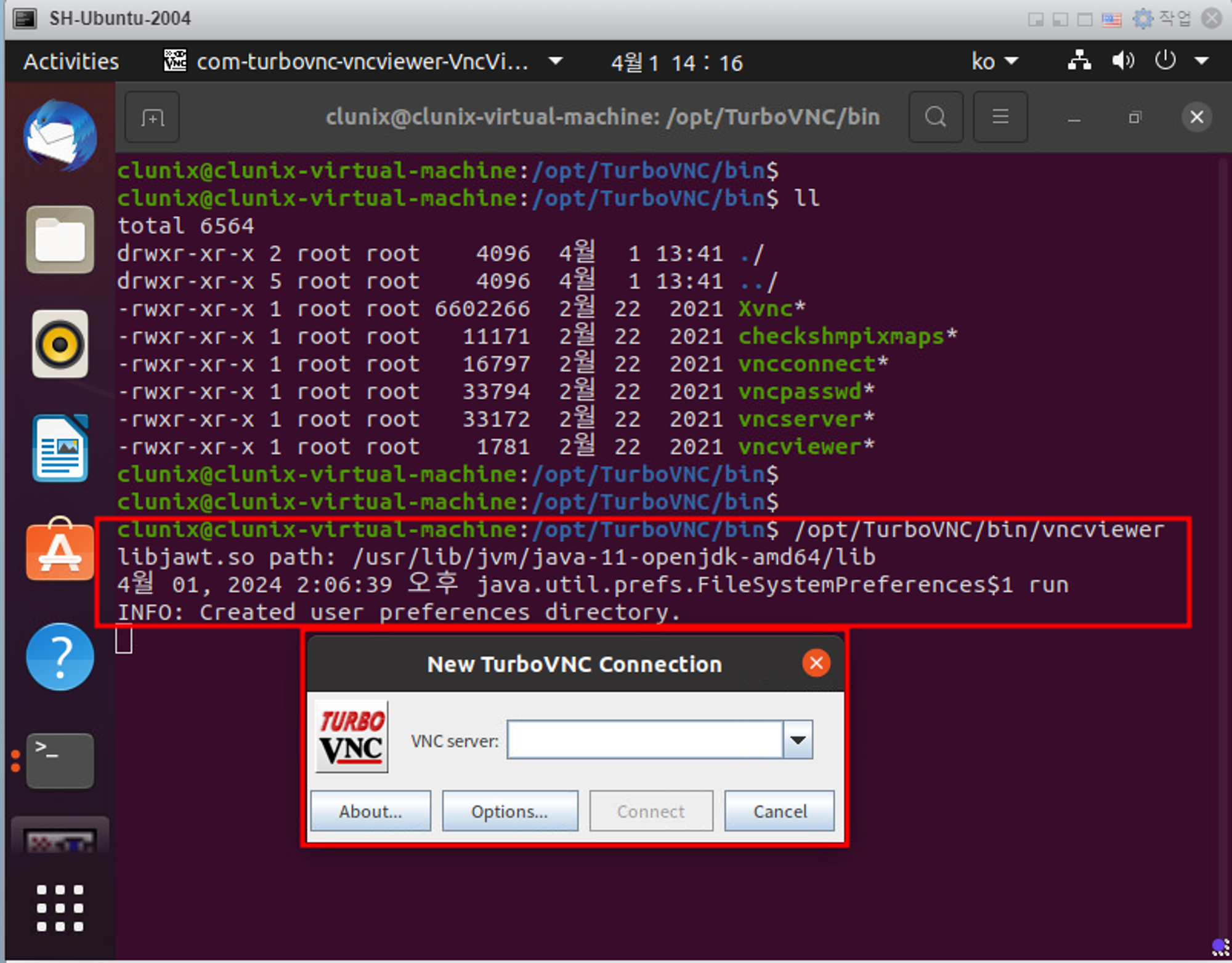Open the terminal hamburger menu
Screen dimensions: 1232x963
click(x=1000, y=117)
